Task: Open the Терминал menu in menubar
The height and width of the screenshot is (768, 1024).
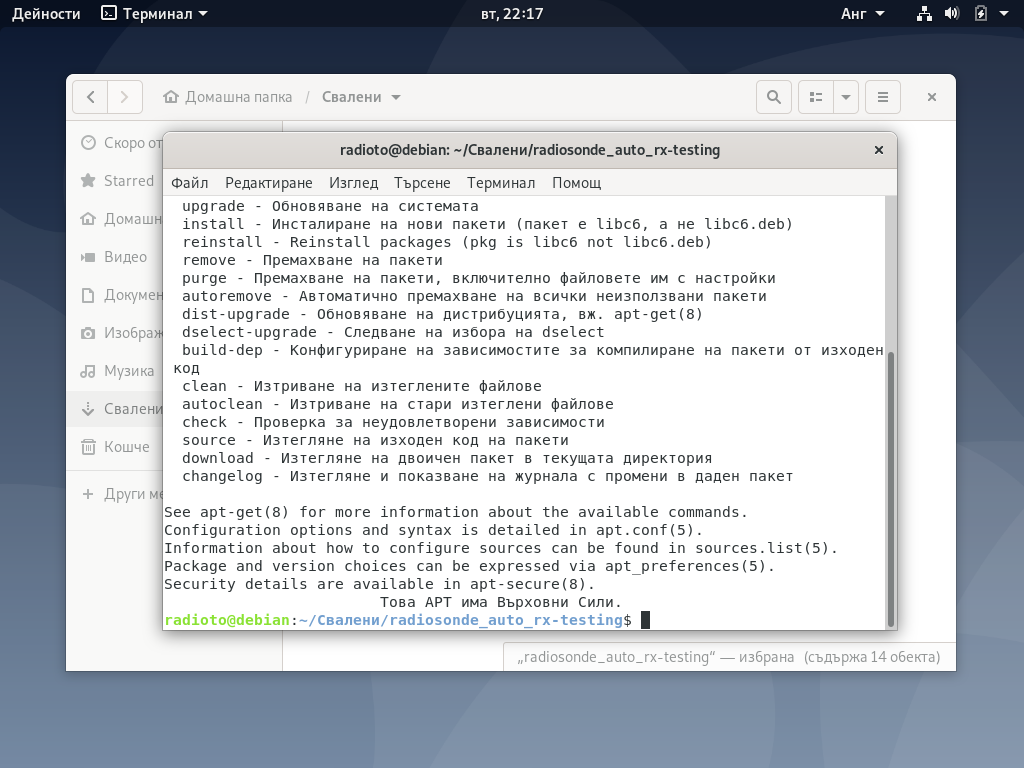Action: [501, 183]
